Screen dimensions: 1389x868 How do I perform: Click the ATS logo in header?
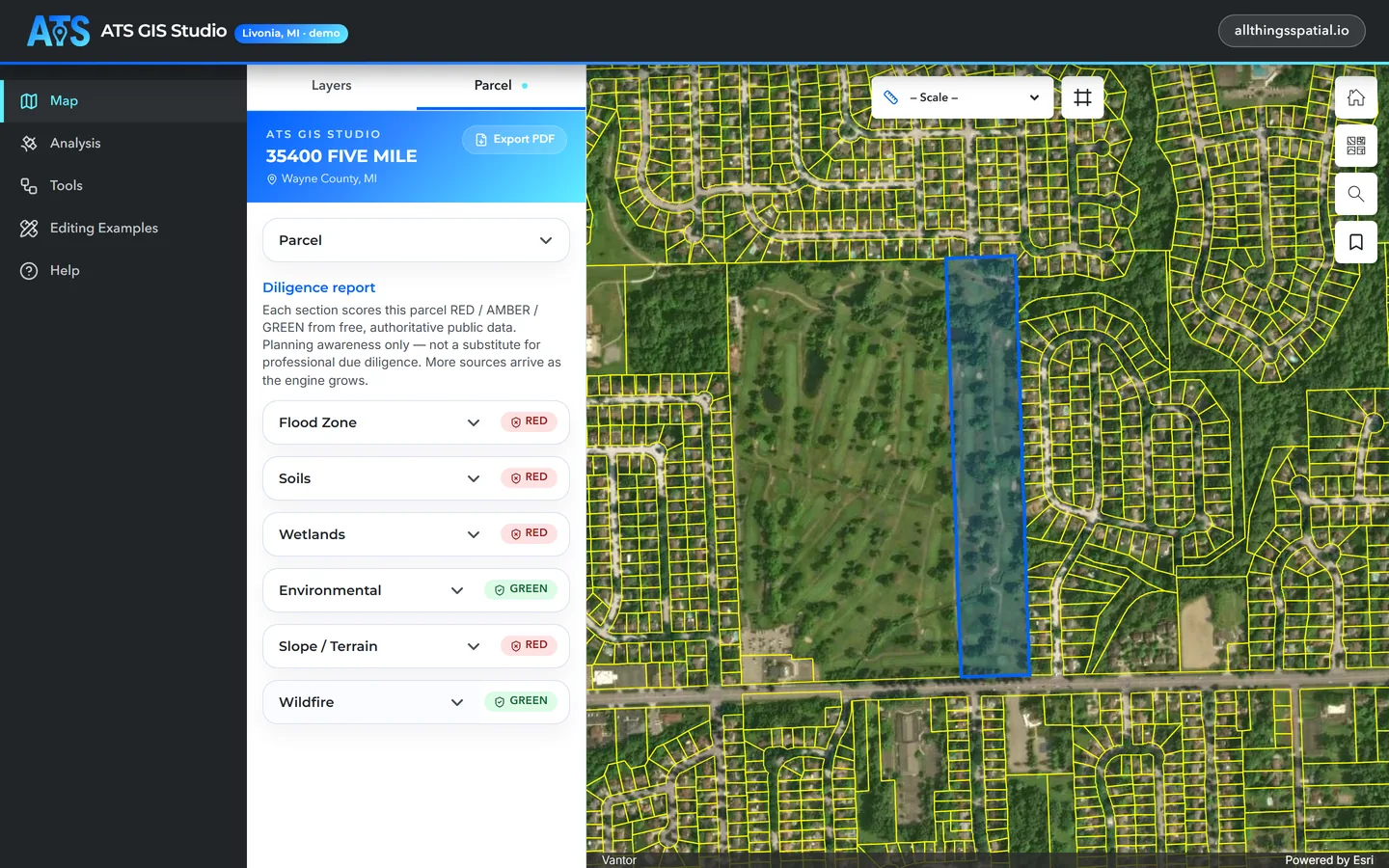(58, 31)
